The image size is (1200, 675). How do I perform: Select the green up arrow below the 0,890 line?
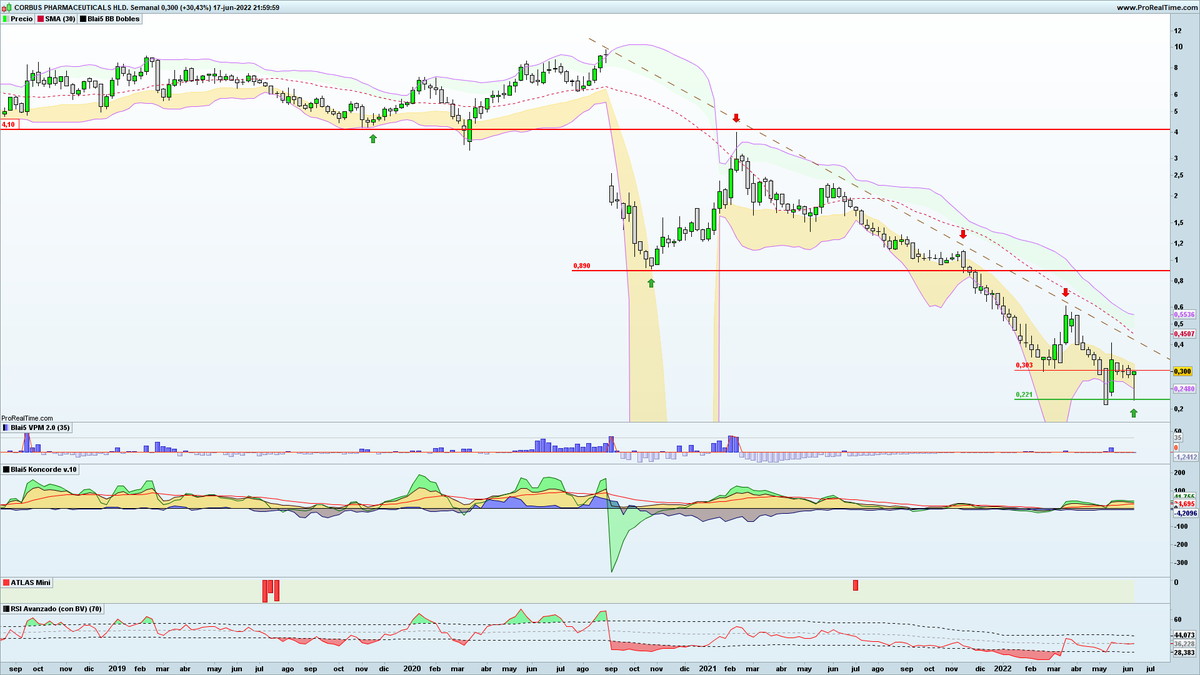click(x=651, y=283)
